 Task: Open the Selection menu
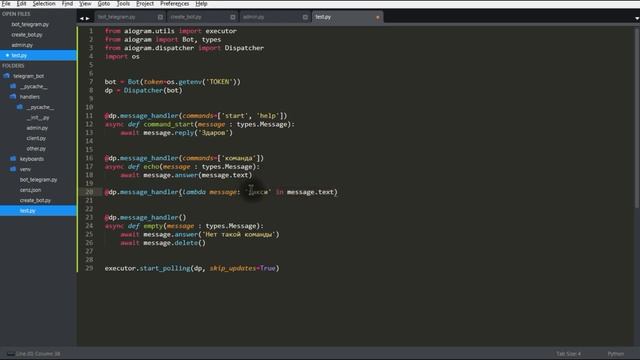[44, 4]
